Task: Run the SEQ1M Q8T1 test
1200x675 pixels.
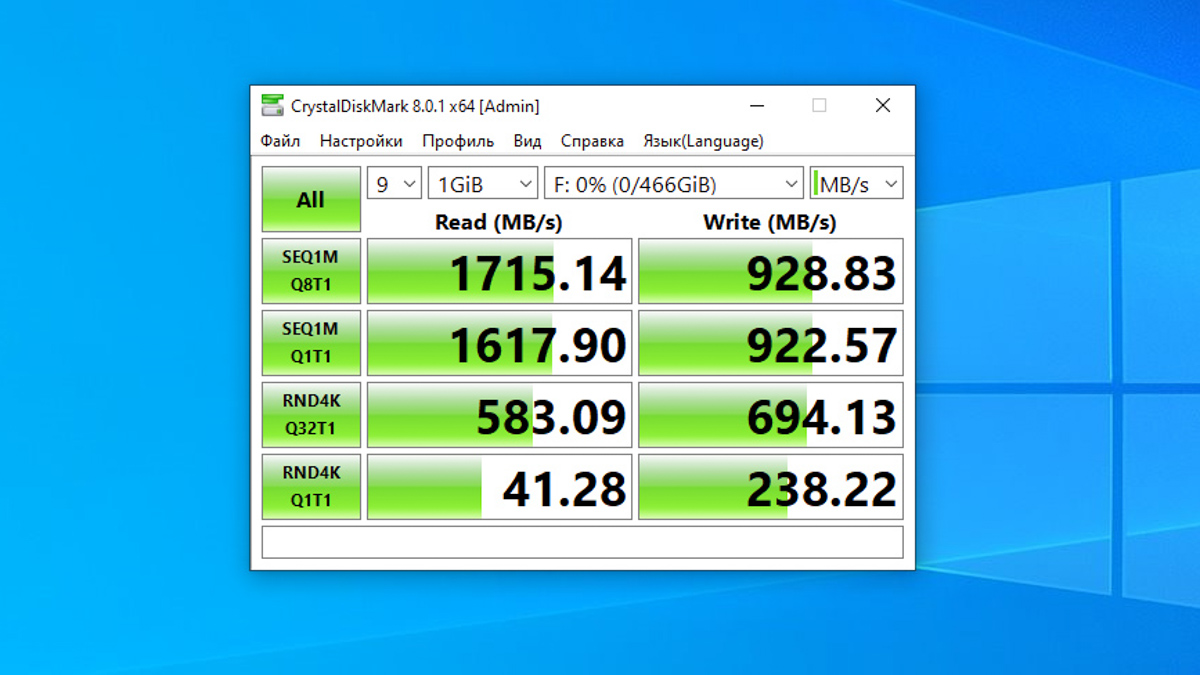Action: (x=311, y=271)
